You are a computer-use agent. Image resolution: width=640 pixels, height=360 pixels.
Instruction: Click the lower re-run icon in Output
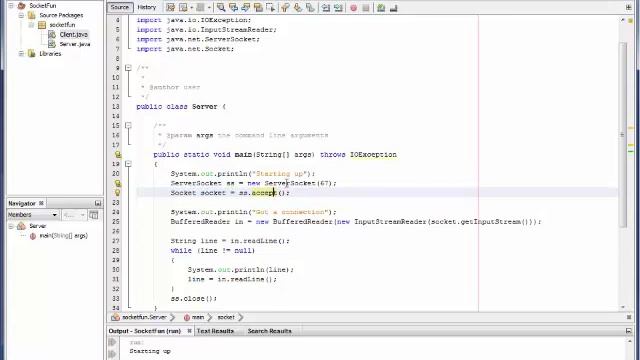tap(113, 354)
